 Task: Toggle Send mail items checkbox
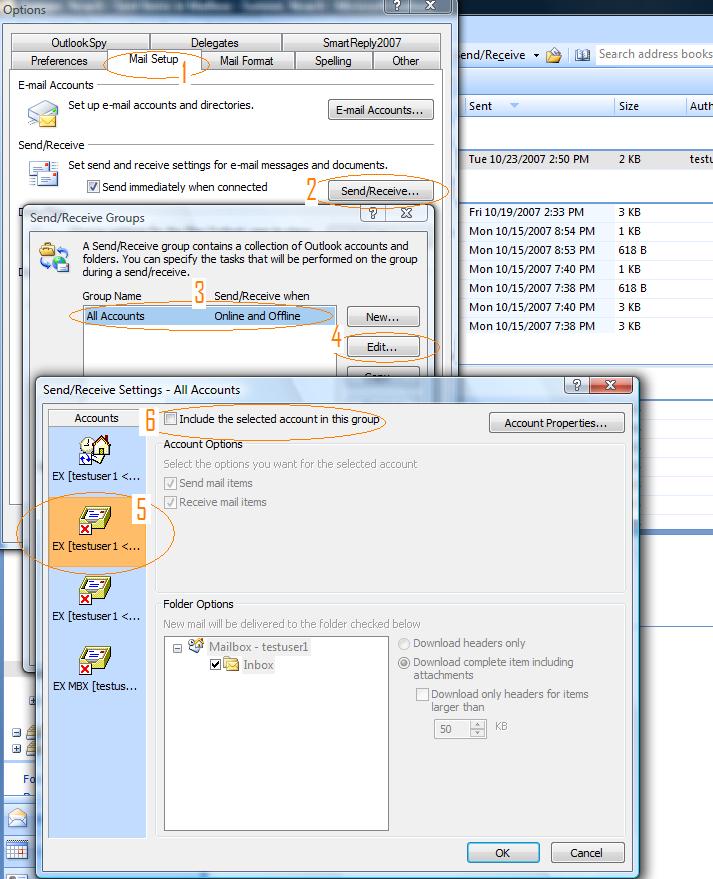(170, 483)
